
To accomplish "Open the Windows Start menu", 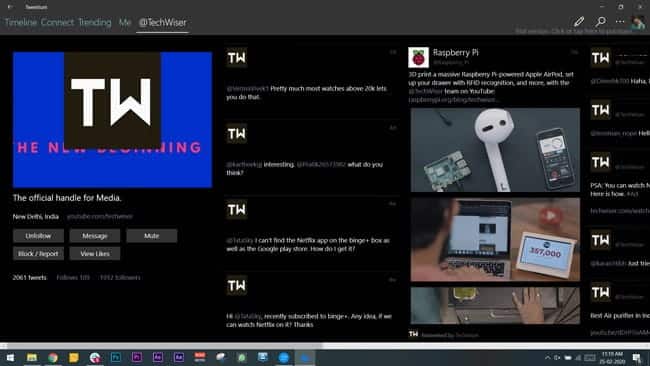I will click(10, 357).
